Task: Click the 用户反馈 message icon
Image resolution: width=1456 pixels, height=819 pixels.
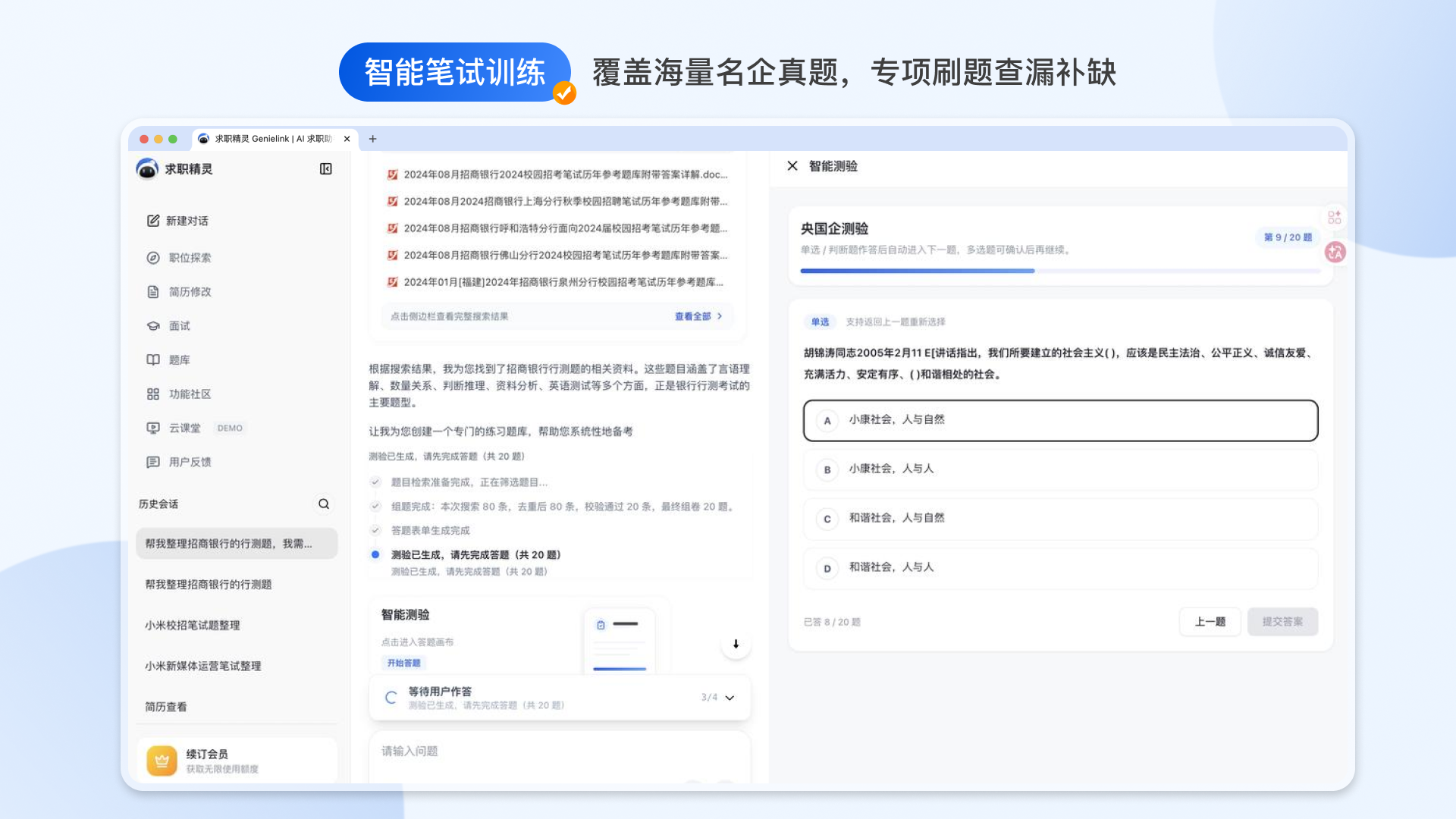Action: (153, 462)
